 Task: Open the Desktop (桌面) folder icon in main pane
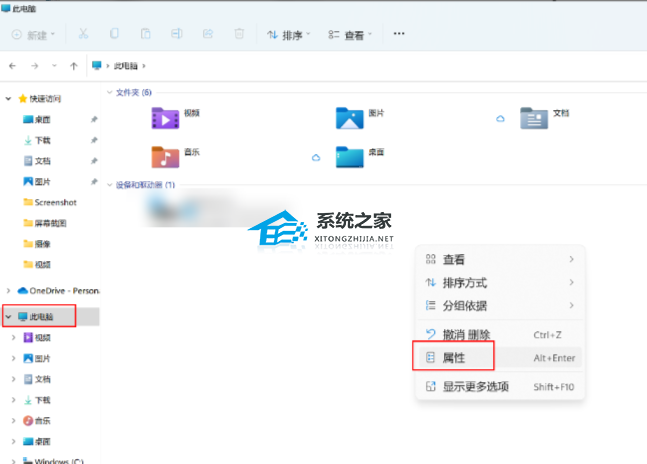pos(349,157)
